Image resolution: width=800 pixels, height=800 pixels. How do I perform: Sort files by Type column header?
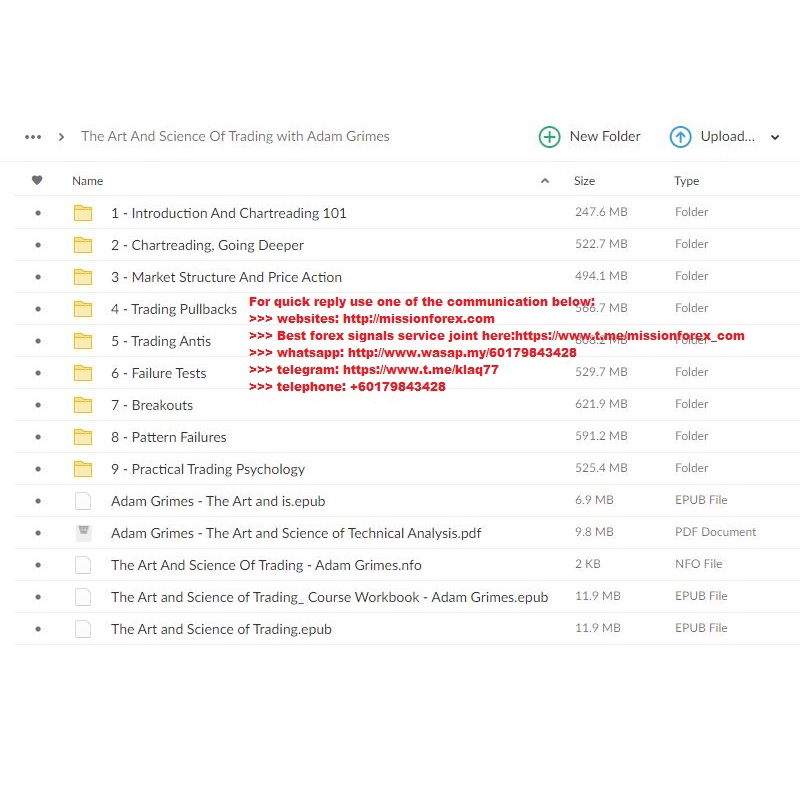point(686,181)
